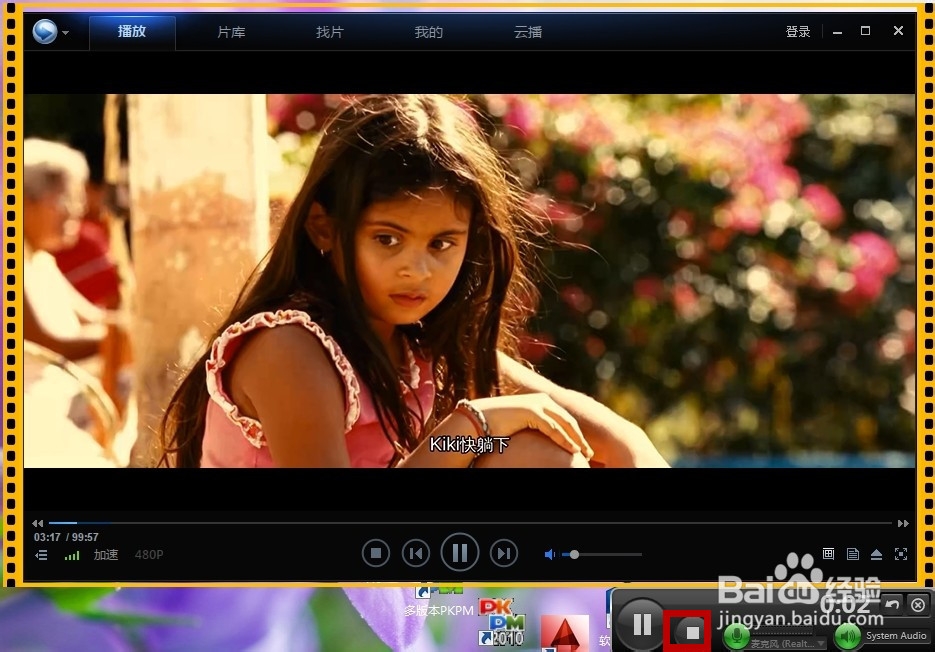This screenshot has height=652, width=935.
Task: Click the screenshot capture icon in player
Action: [828, 554]
